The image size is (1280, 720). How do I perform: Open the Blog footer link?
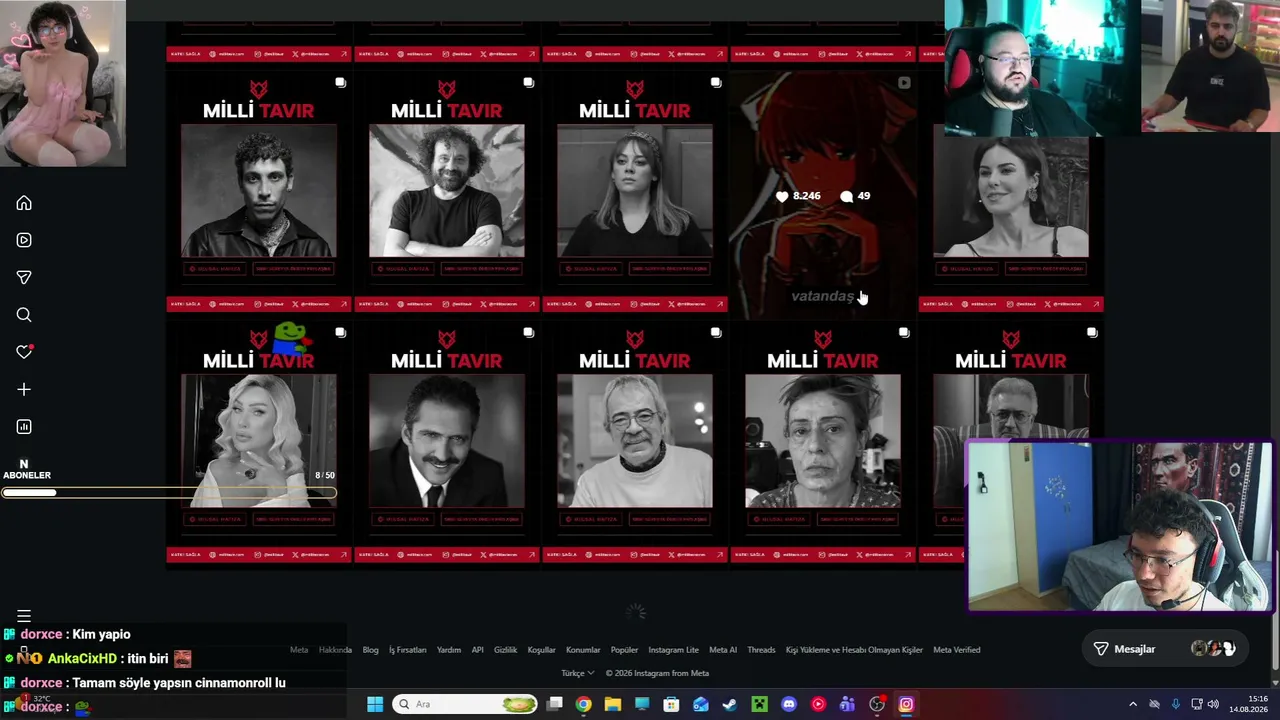click(x=370, y=650)
